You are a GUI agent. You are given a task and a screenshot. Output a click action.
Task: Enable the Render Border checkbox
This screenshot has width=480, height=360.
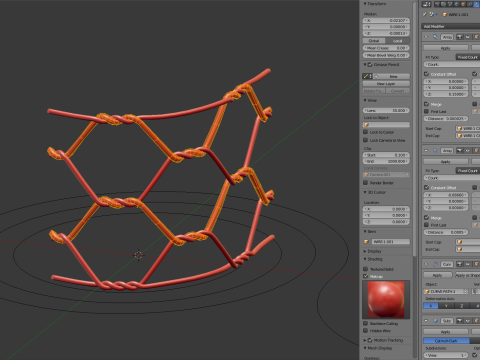[366, 183]
